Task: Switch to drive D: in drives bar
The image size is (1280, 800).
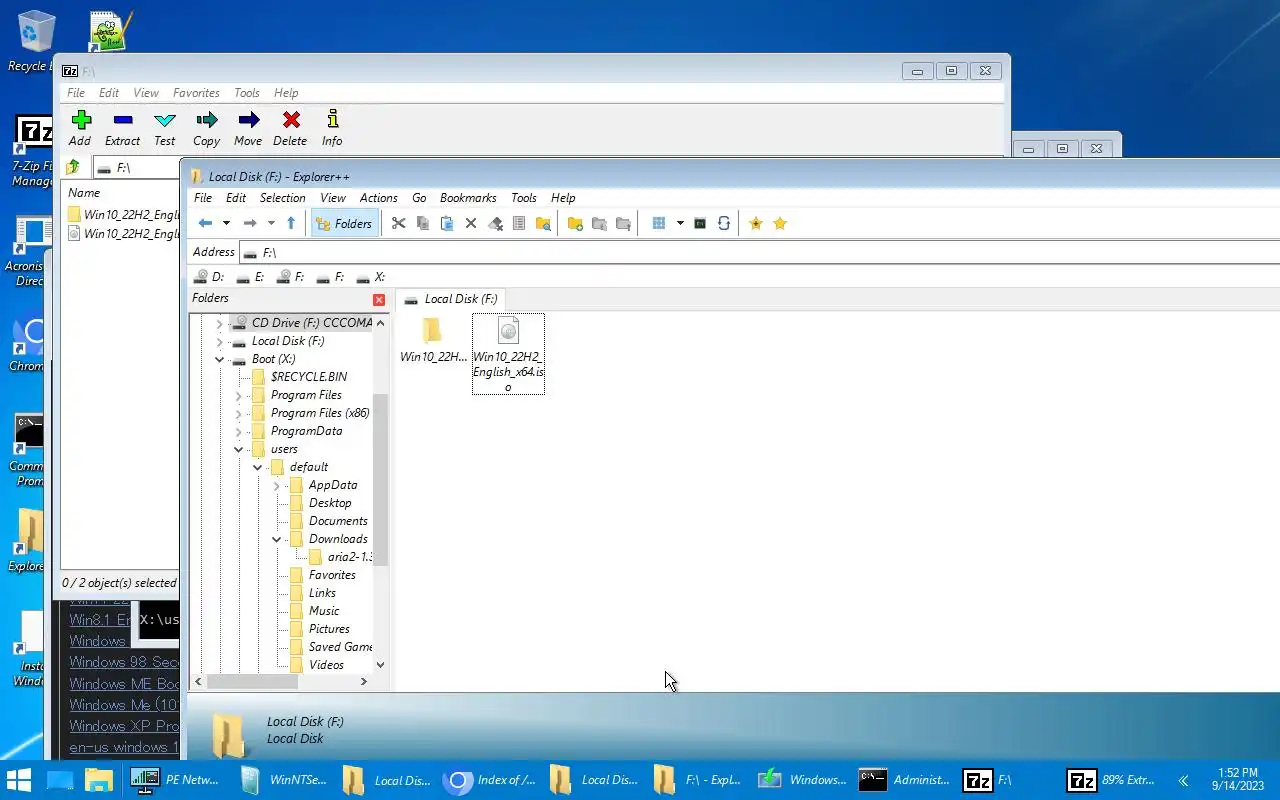Action: pos(209,277)
